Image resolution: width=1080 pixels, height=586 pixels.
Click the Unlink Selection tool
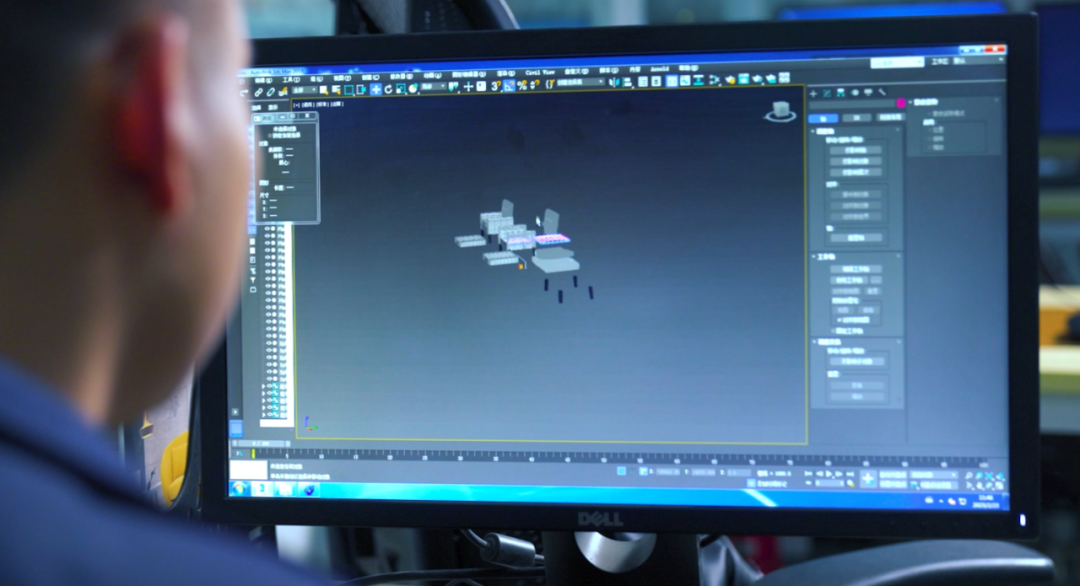(x=271, y=92)
